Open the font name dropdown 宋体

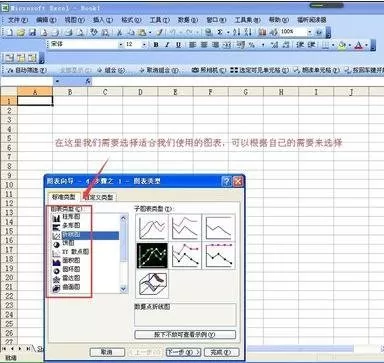point(121,44)
